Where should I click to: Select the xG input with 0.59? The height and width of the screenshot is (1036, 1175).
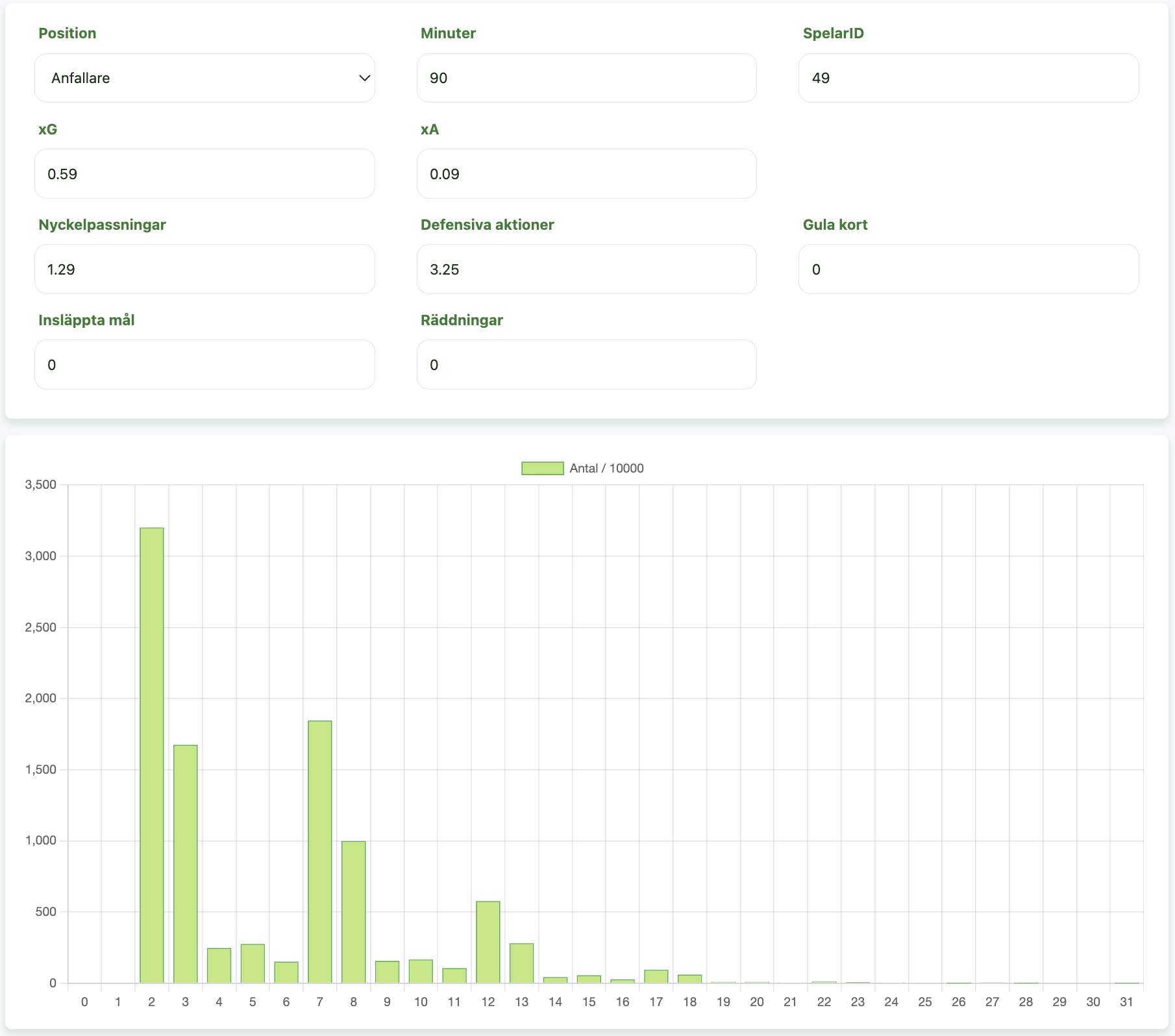coord(204,174)
